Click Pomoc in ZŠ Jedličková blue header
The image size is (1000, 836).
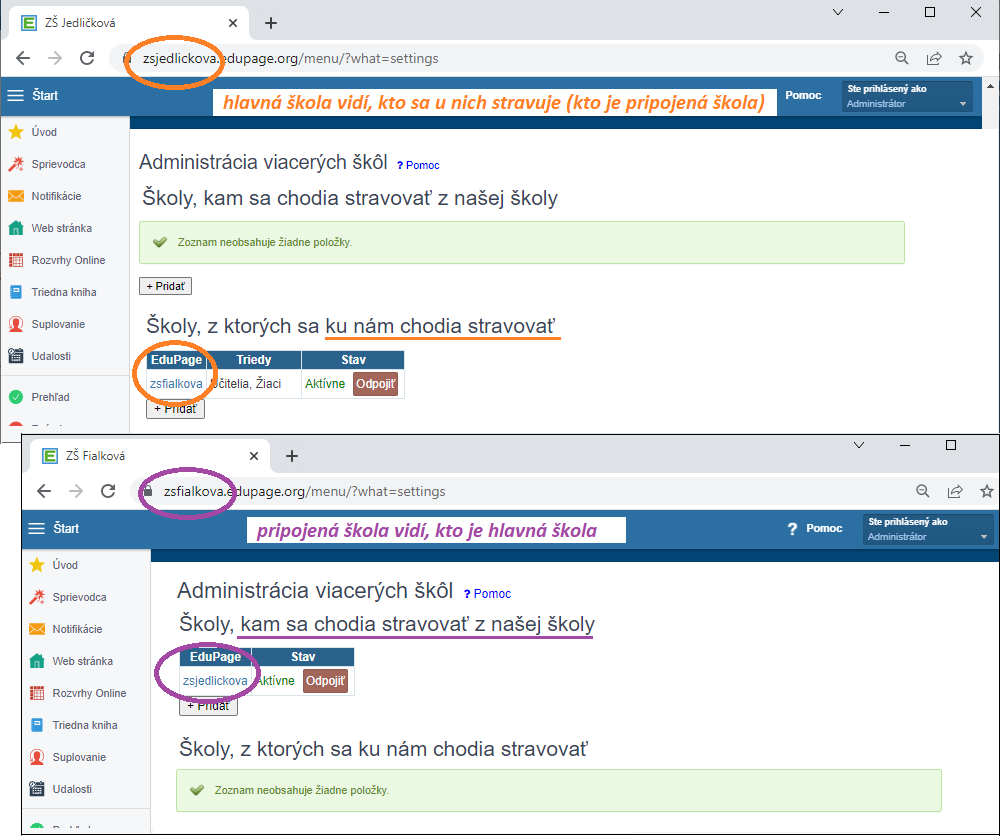[x=803, y=95]
